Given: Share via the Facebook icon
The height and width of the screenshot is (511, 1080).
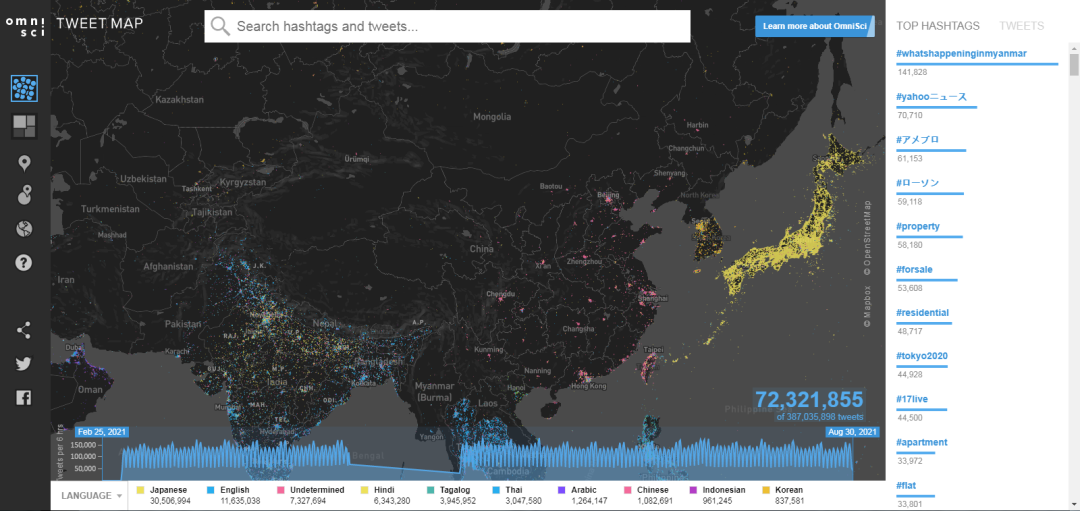Looking at the screenshot, I should pos(24,397).
